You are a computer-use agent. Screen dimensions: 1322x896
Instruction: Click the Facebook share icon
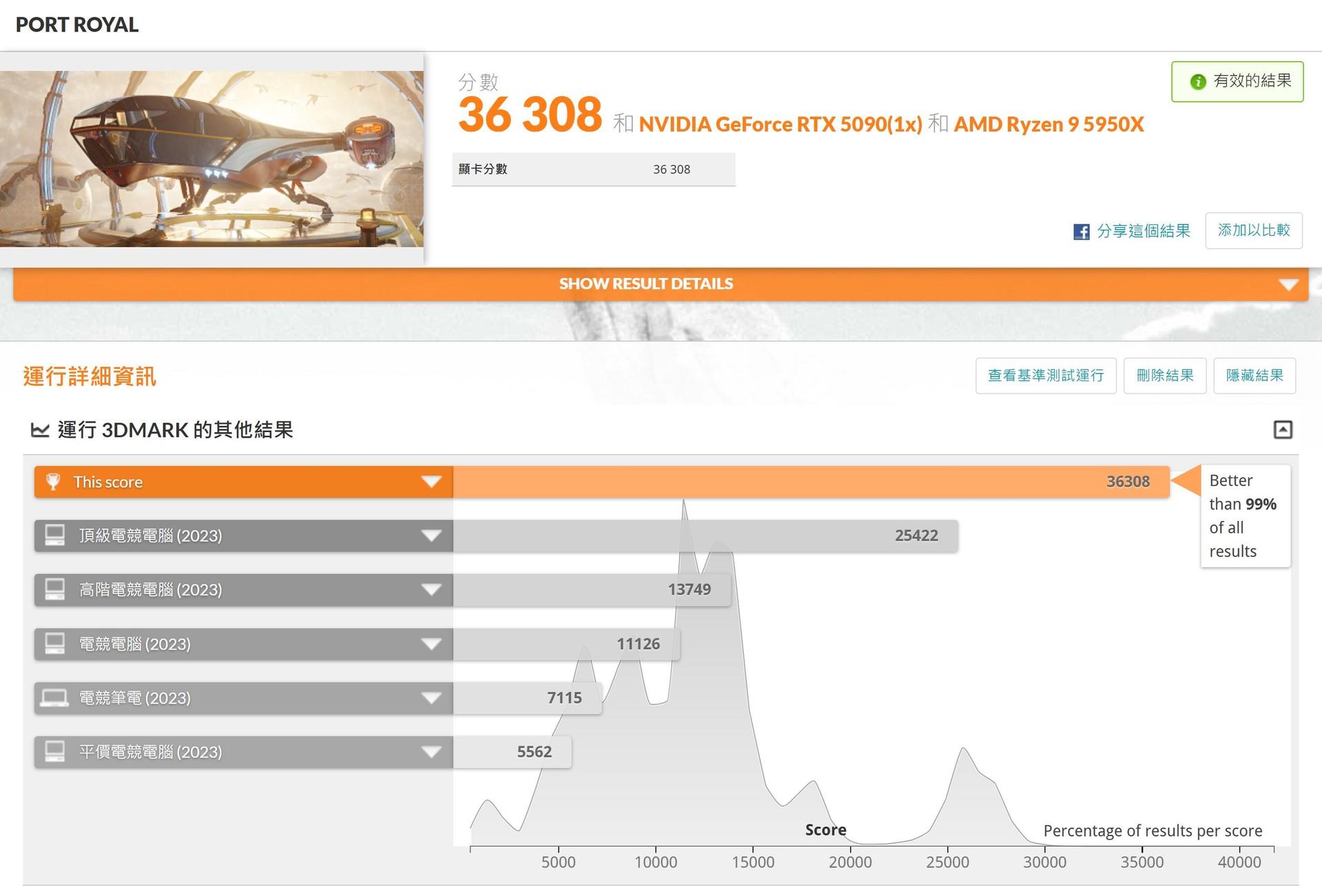coord(1081,231)
